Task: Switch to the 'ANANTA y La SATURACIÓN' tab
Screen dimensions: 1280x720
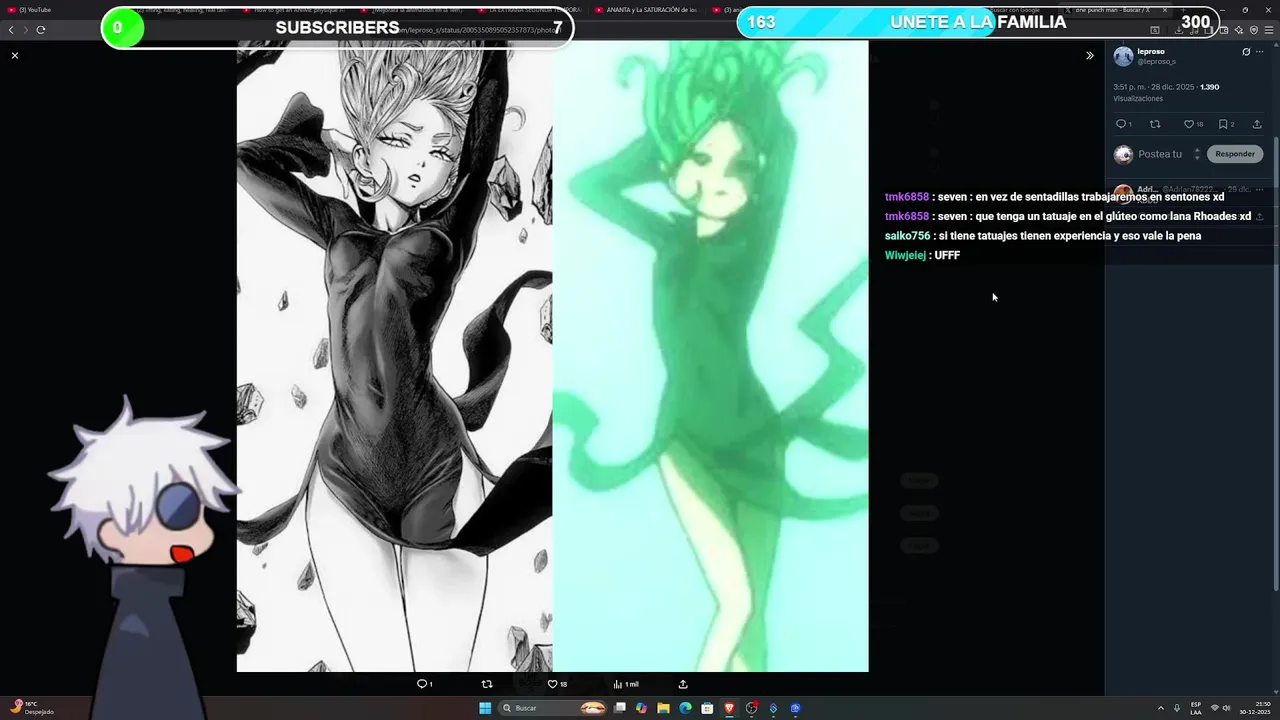Action: 650,10
